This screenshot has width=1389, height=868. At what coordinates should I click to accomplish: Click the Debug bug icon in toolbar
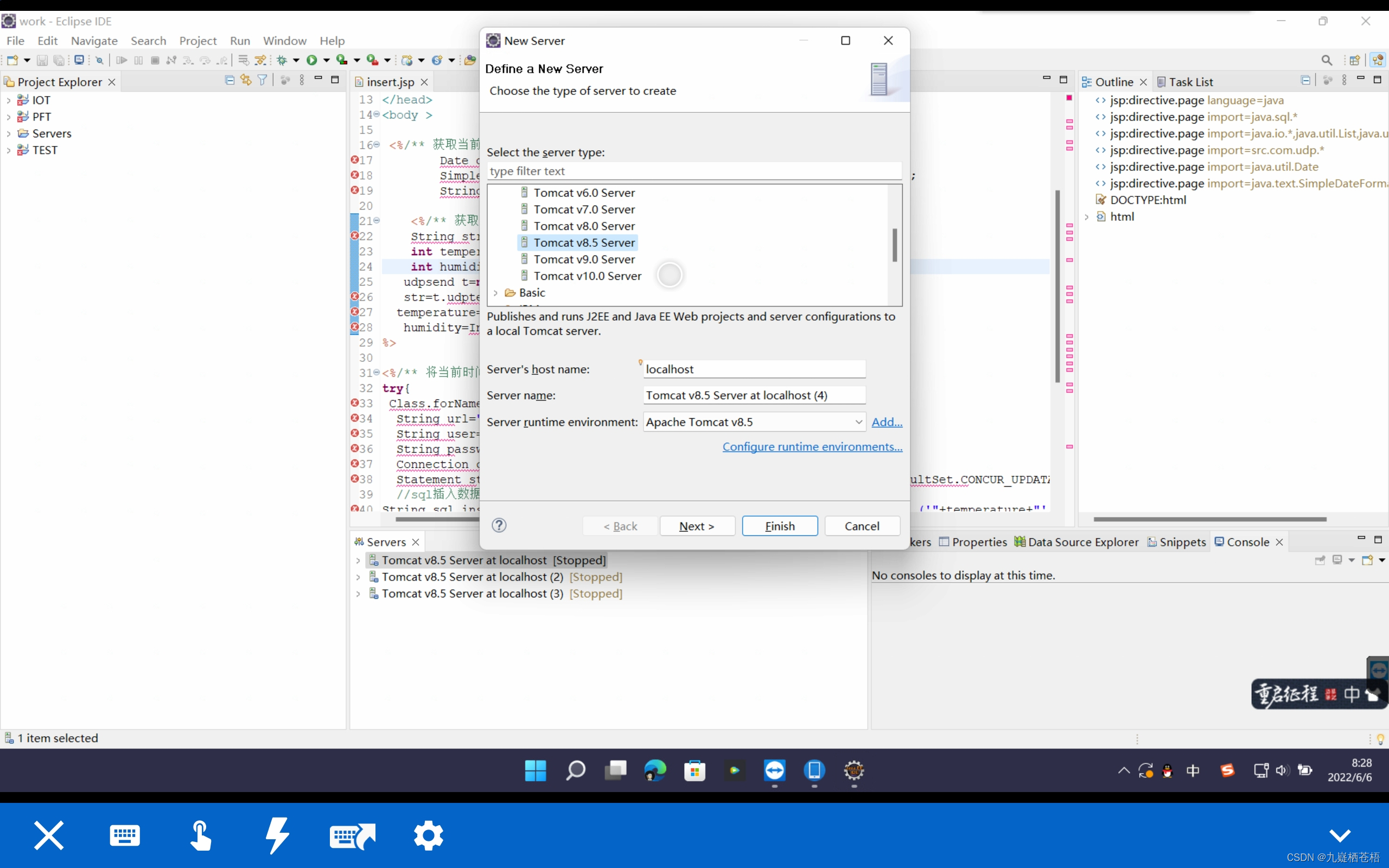[x=282, y=60]
